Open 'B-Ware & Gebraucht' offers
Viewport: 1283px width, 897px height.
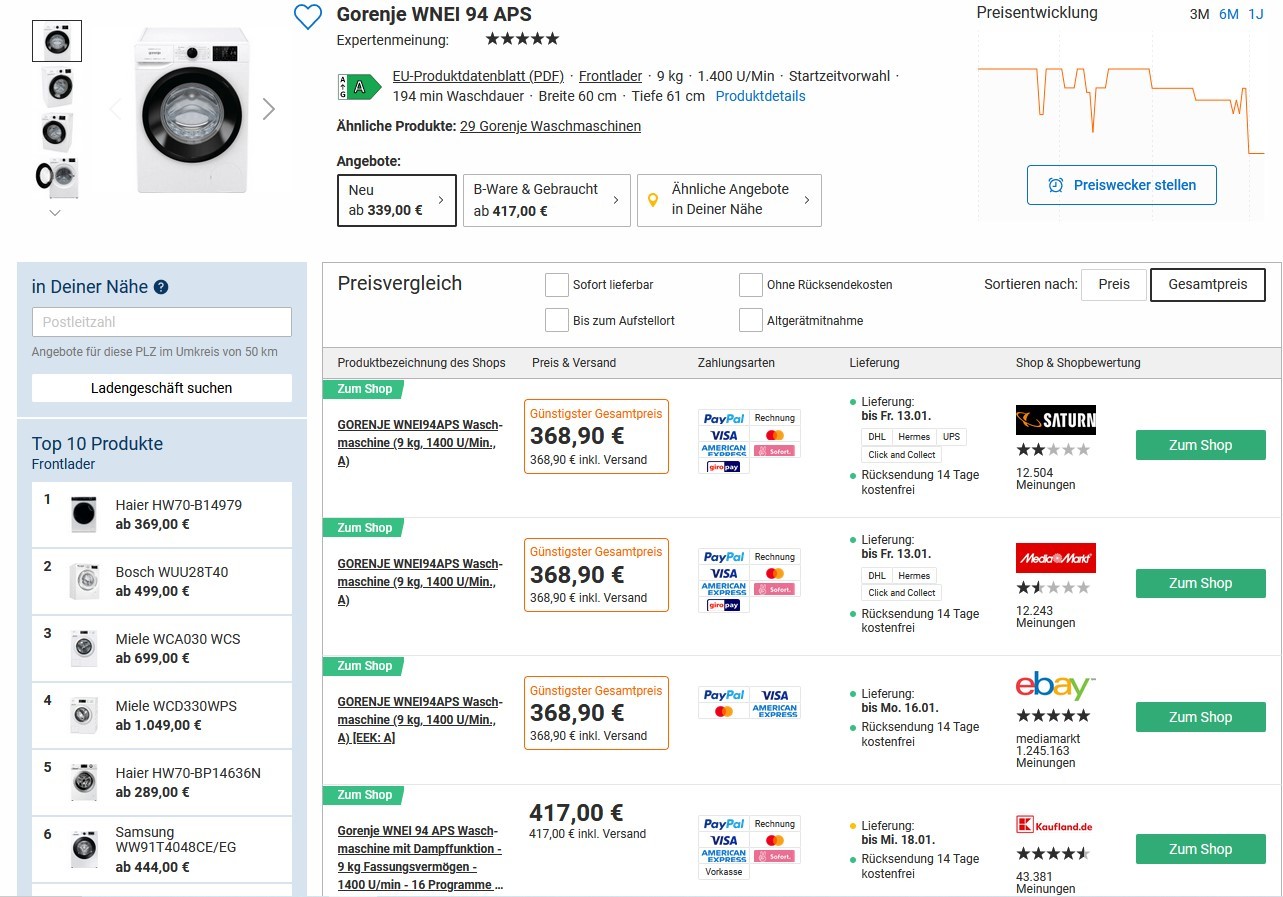(546, 200)
